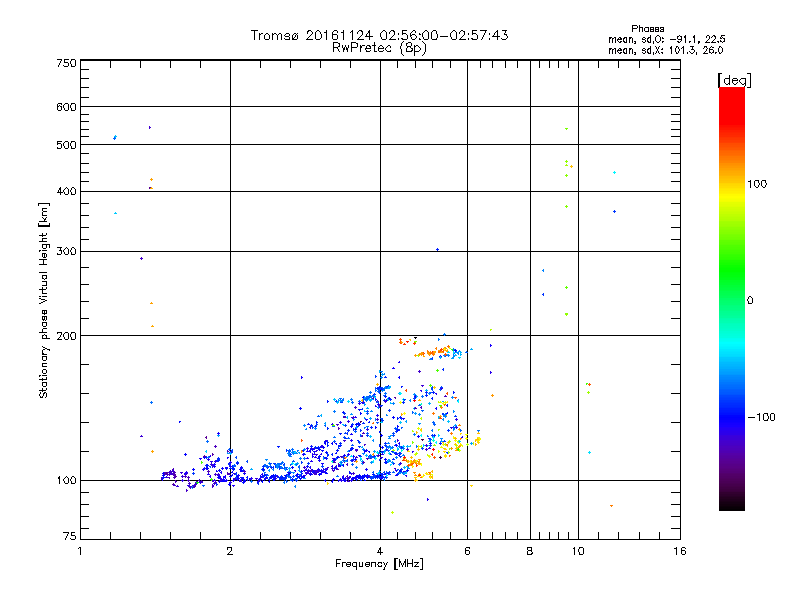The image size is (800, 600).
Task: Select the 'mean, sd,X: 101.3, 26.0' line
Action: 665,50
